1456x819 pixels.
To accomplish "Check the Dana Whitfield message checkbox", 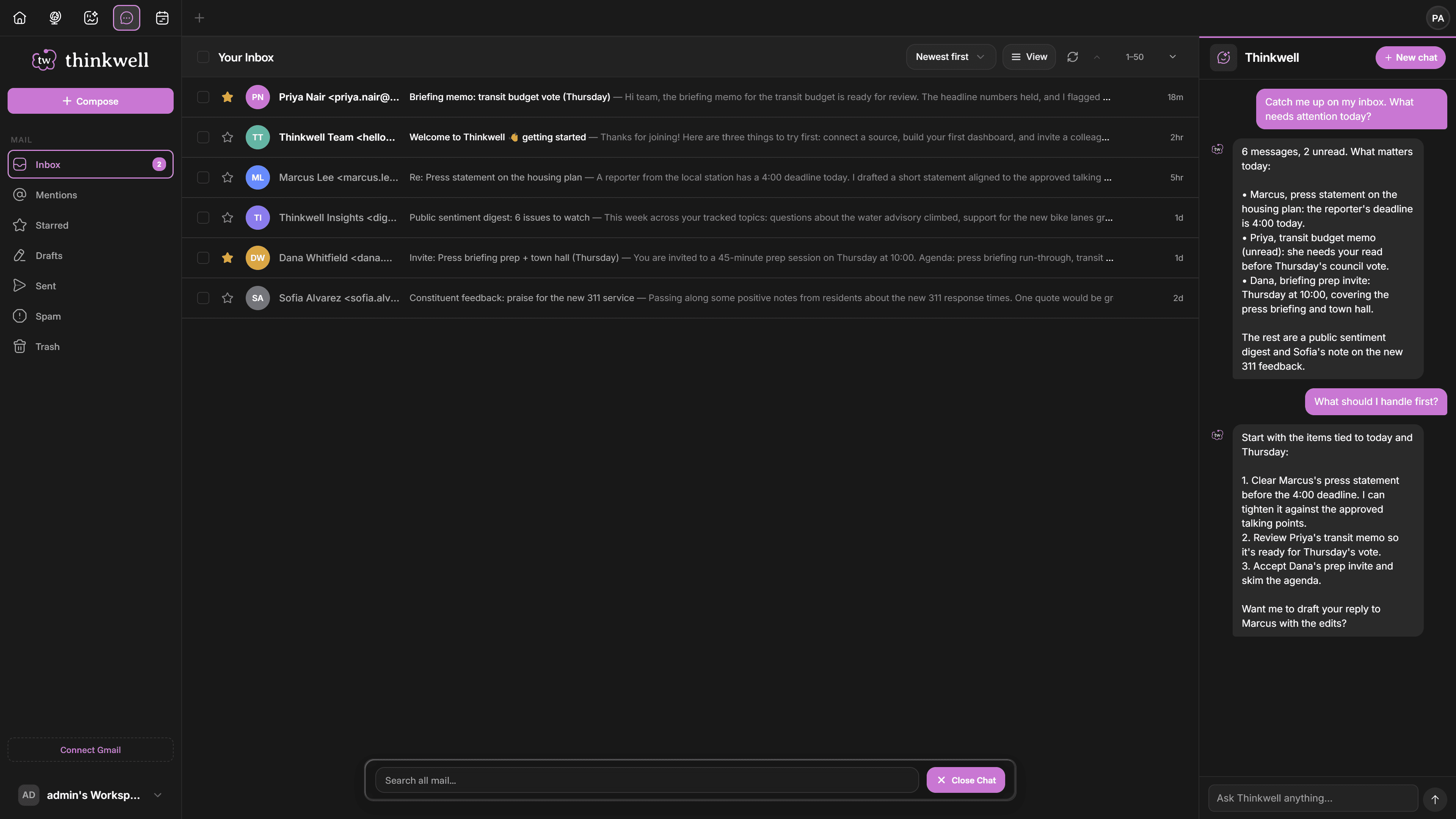I will (x=203, y=258).
